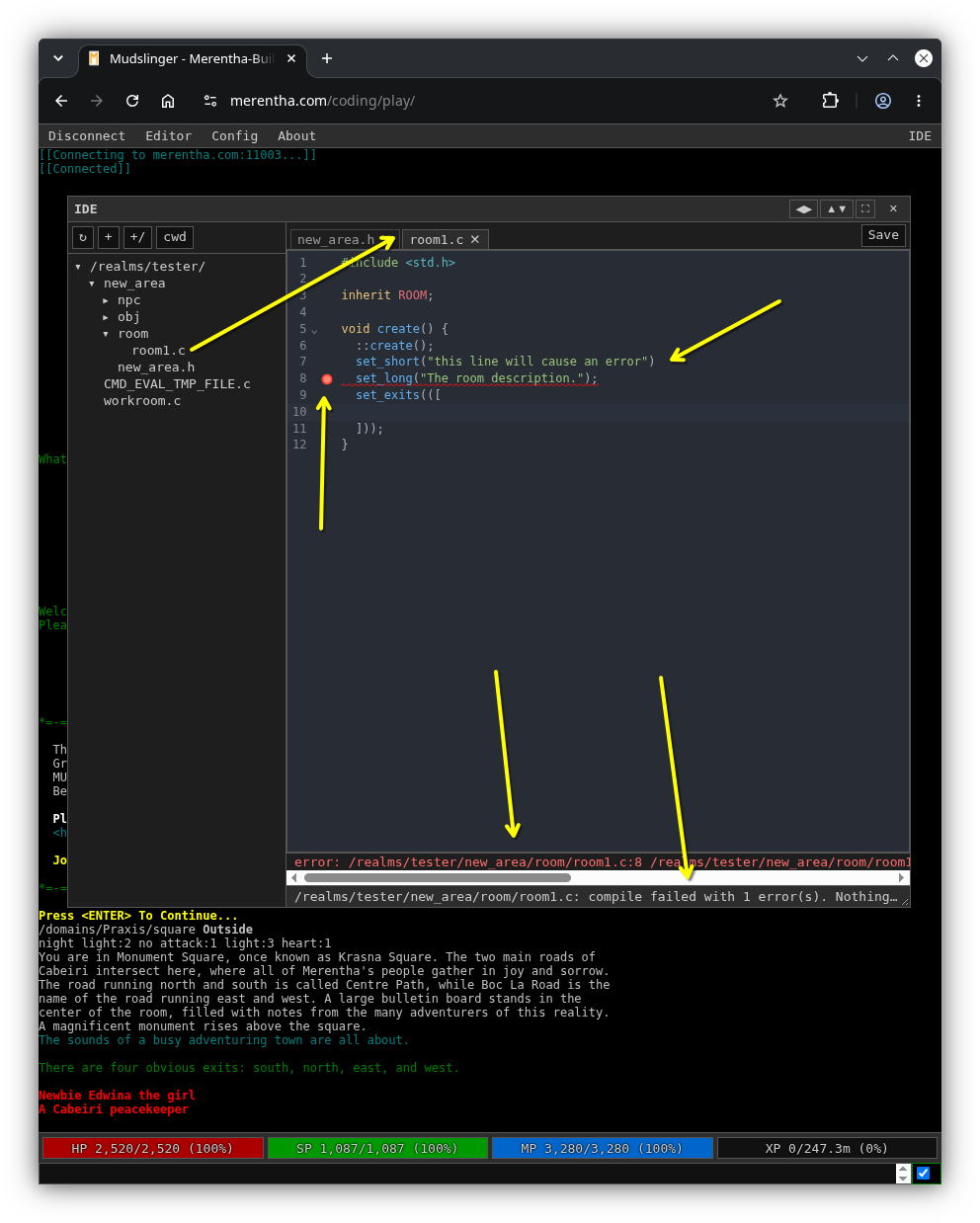Collapse the /realms/tester/ folder
This screenshot has width=980, height=1223.
click(78, 267)
